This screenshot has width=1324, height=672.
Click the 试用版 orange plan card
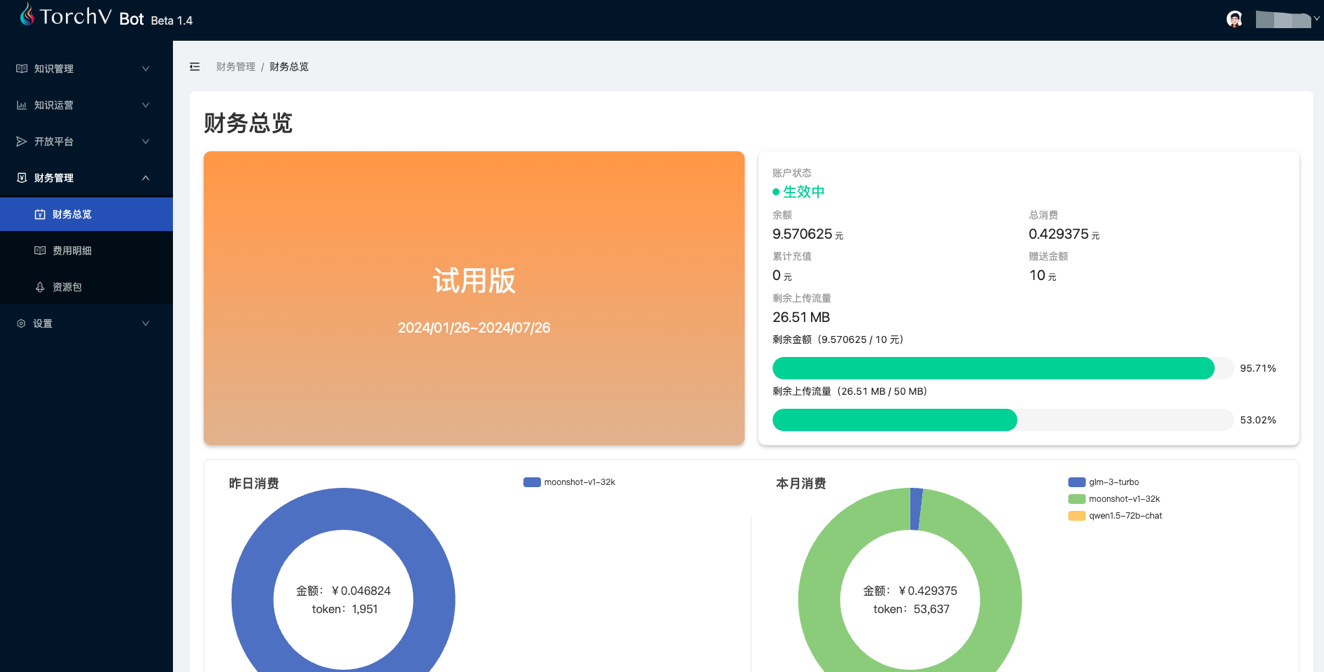tap(474, 298)
